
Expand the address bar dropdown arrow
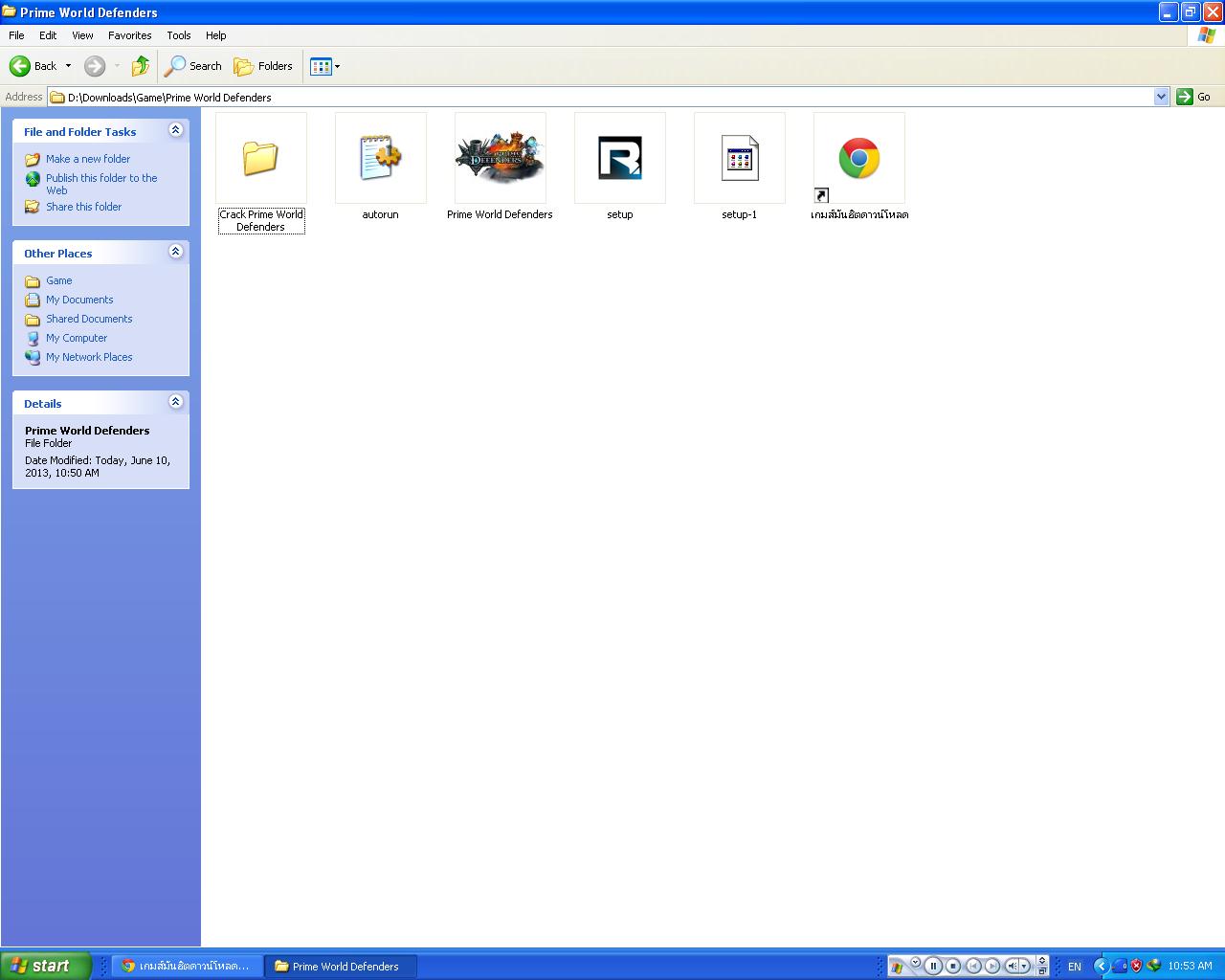click(1162, 97)
